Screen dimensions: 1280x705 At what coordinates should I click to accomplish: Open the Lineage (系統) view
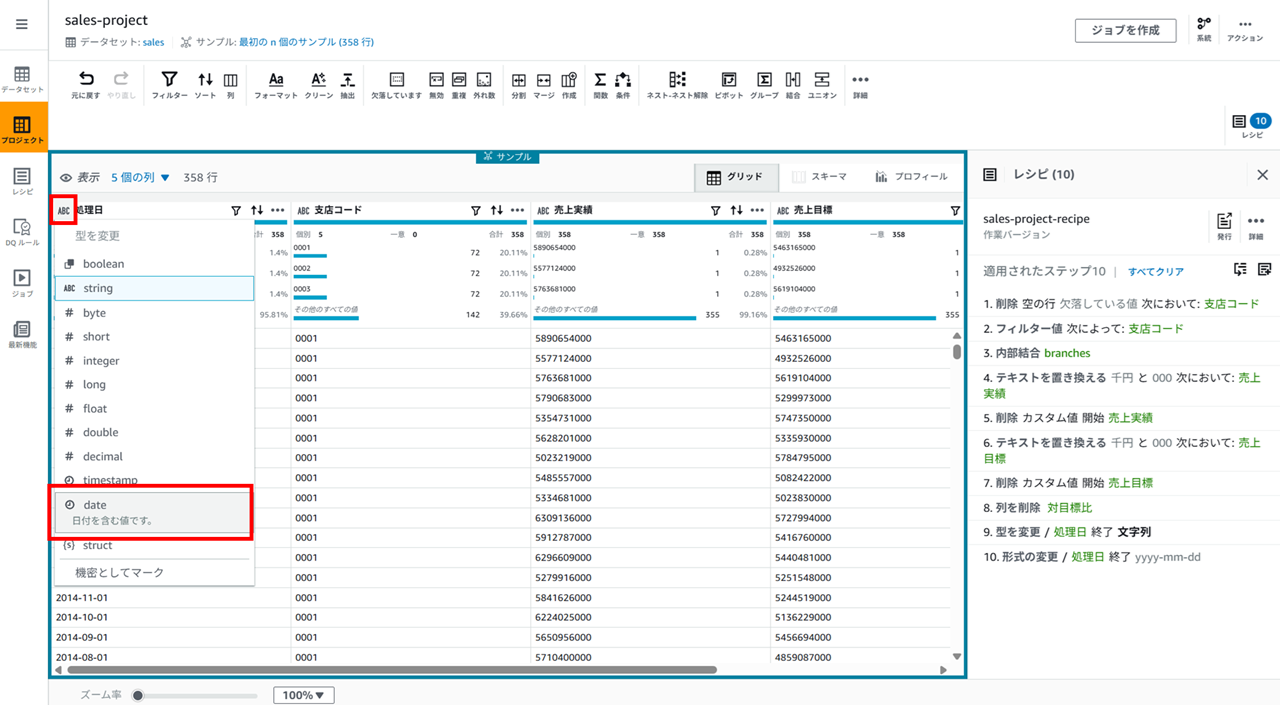click(x=1204, y=29)
